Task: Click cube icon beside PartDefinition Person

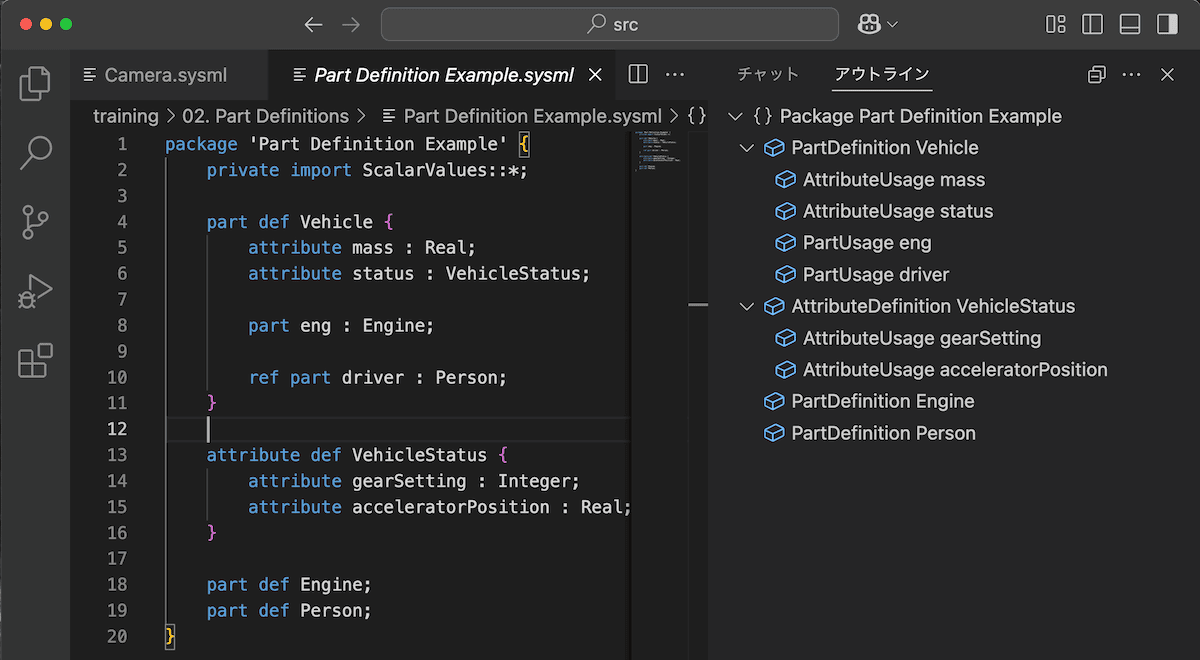Action: click(774, 433)
